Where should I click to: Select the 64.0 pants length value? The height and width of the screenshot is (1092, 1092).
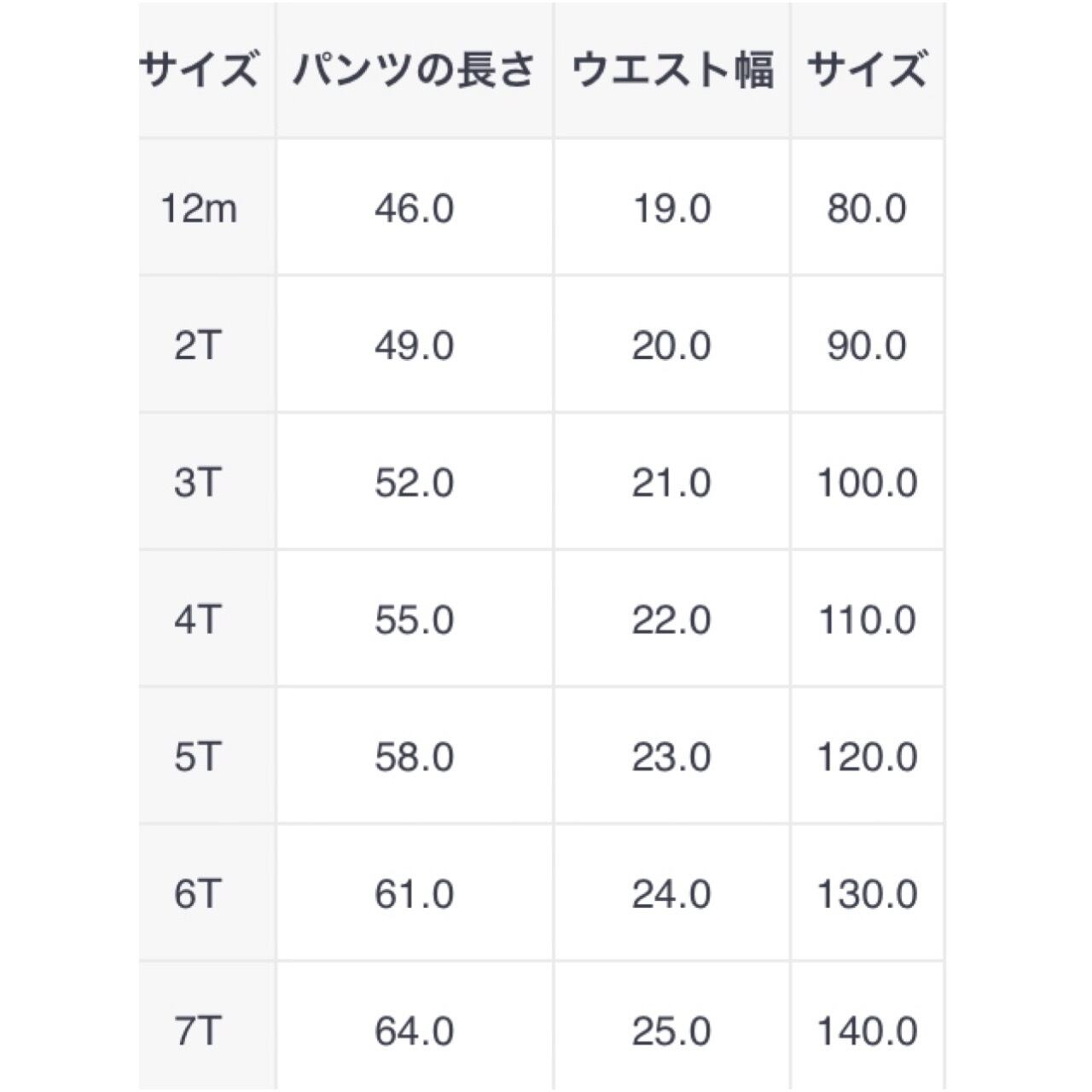coord(414,1032)
